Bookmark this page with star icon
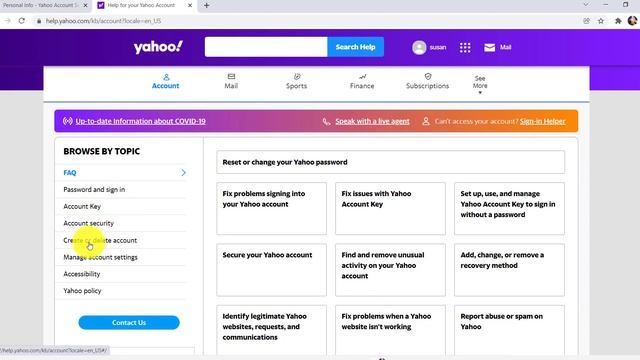The width and height of the screenshot is (640, 360). pyautogui.click(x=601, y=21)
